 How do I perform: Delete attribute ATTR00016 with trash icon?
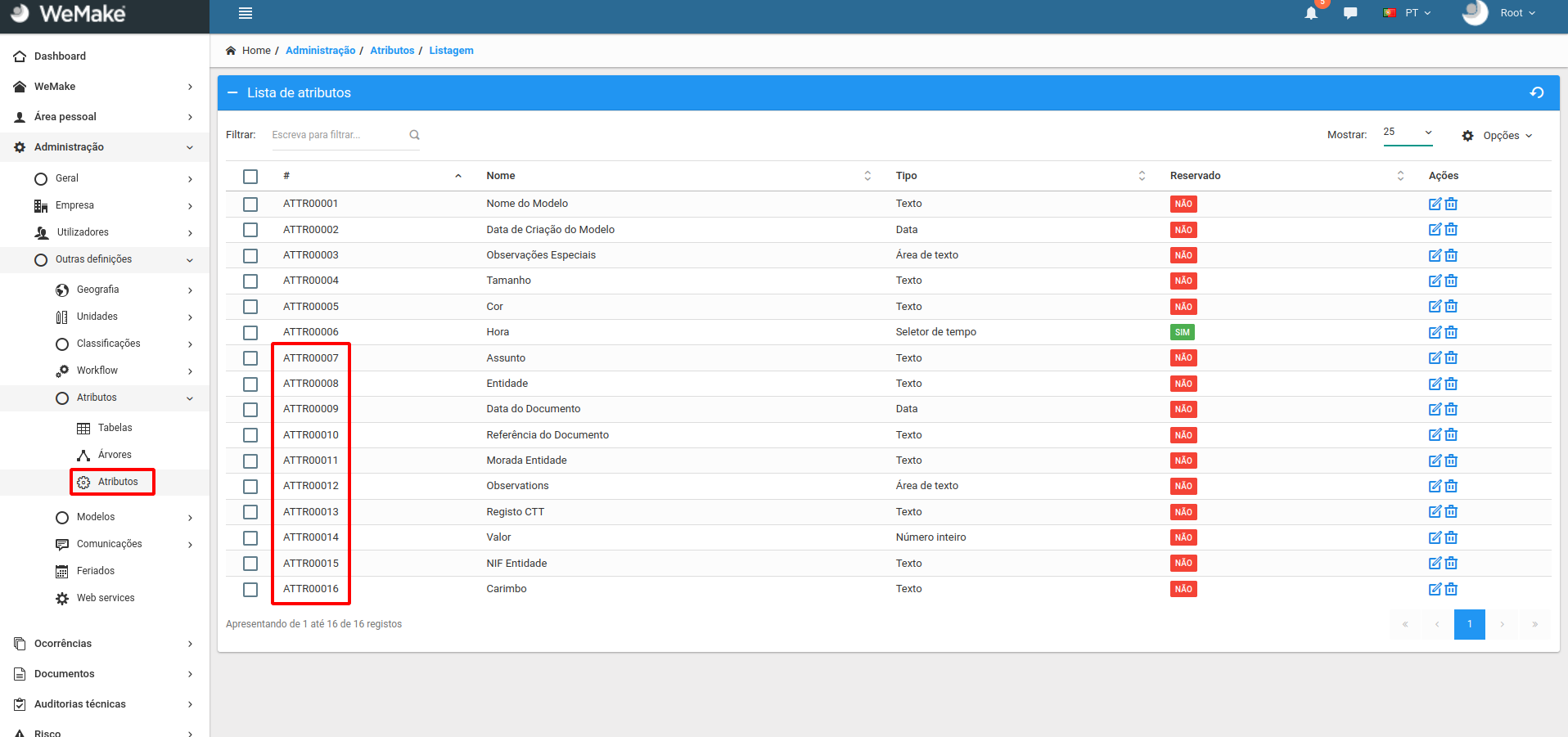1451,589
